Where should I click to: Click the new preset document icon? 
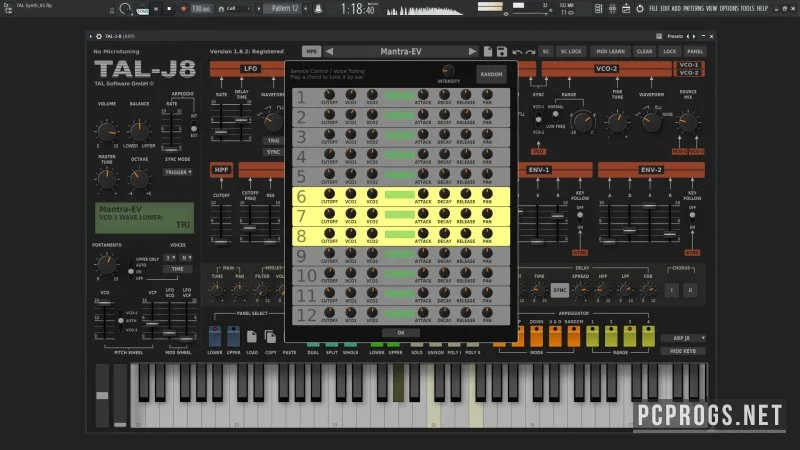coord(488,52)
